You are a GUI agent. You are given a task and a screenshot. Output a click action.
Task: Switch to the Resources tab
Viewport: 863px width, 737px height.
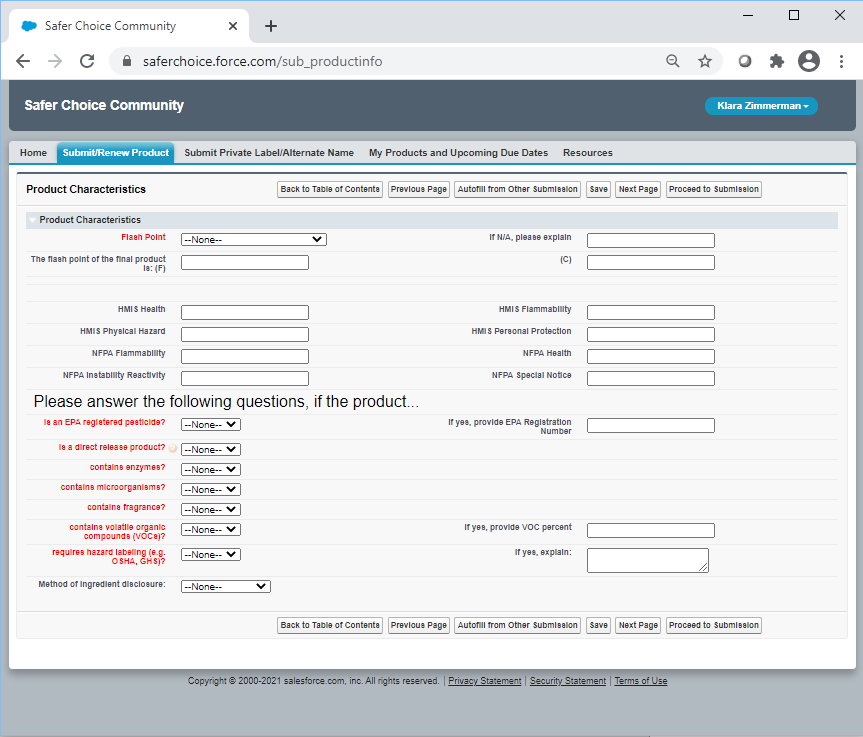[x=587, y=153]
